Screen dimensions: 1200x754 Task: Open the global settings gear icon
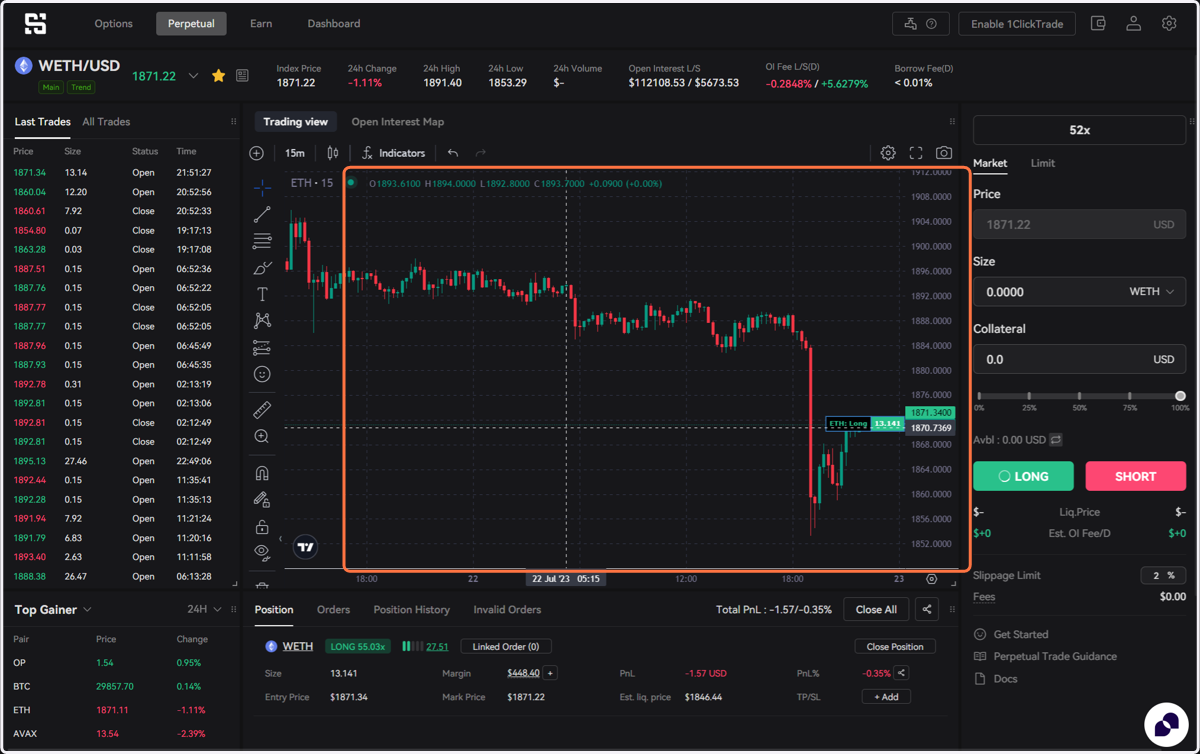click(x=1169, y=23)
